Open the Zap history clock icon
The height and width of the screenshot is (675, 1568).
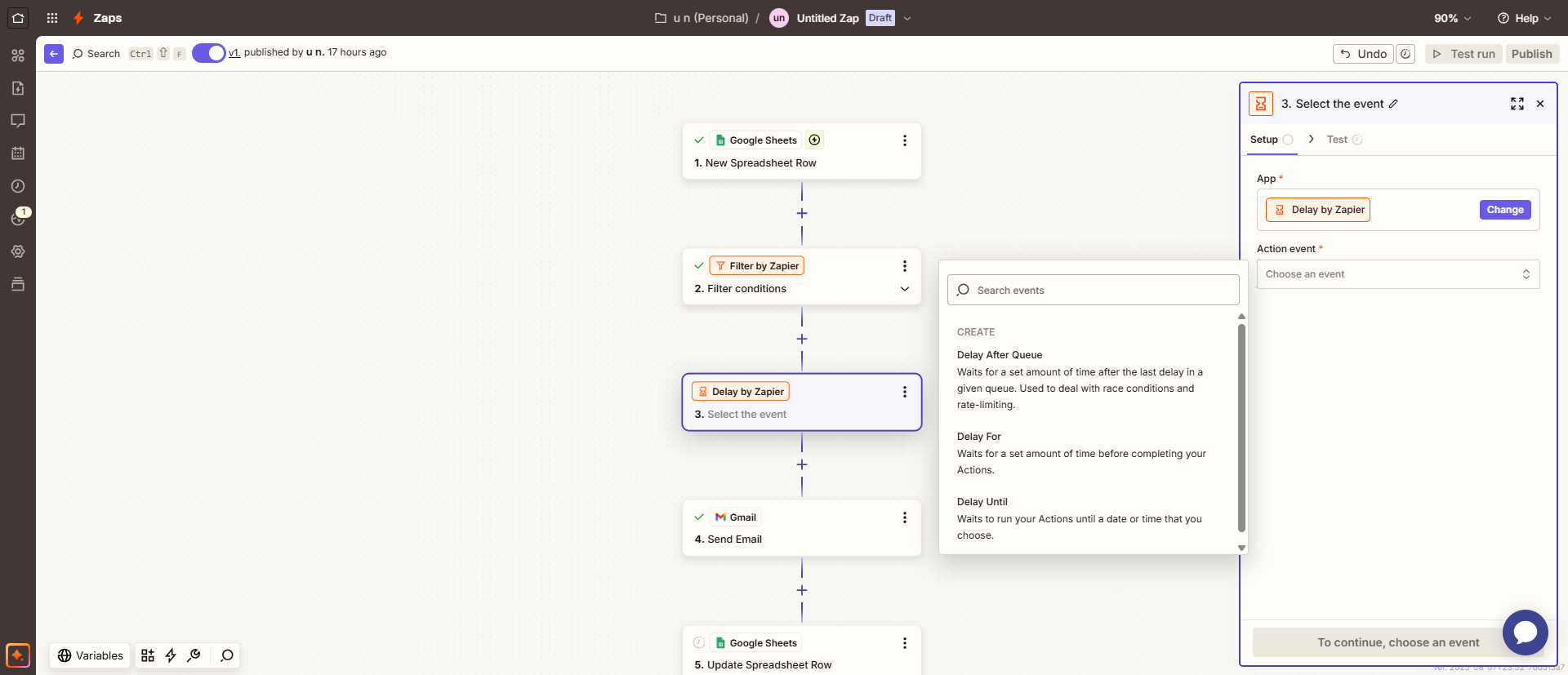[18, 186]
